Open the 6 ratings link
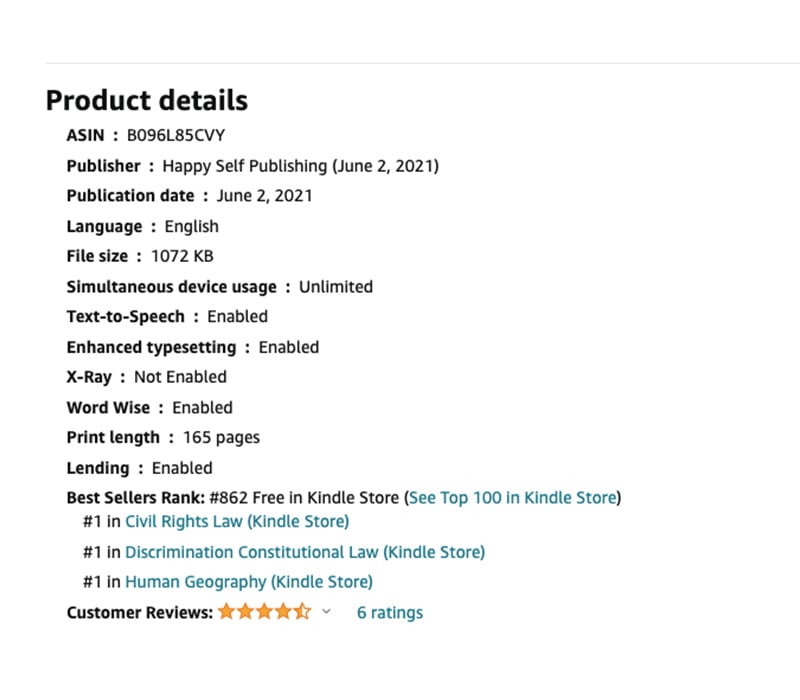800x700 pixels. [389, 612]
